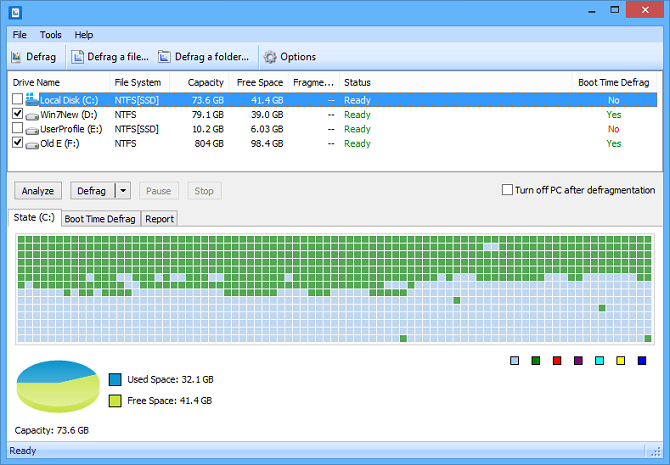The height and width of the screenshot is (465, 670).
Task: Click the Local Disk (C:) drive icon
Action: tap(31, 100)
